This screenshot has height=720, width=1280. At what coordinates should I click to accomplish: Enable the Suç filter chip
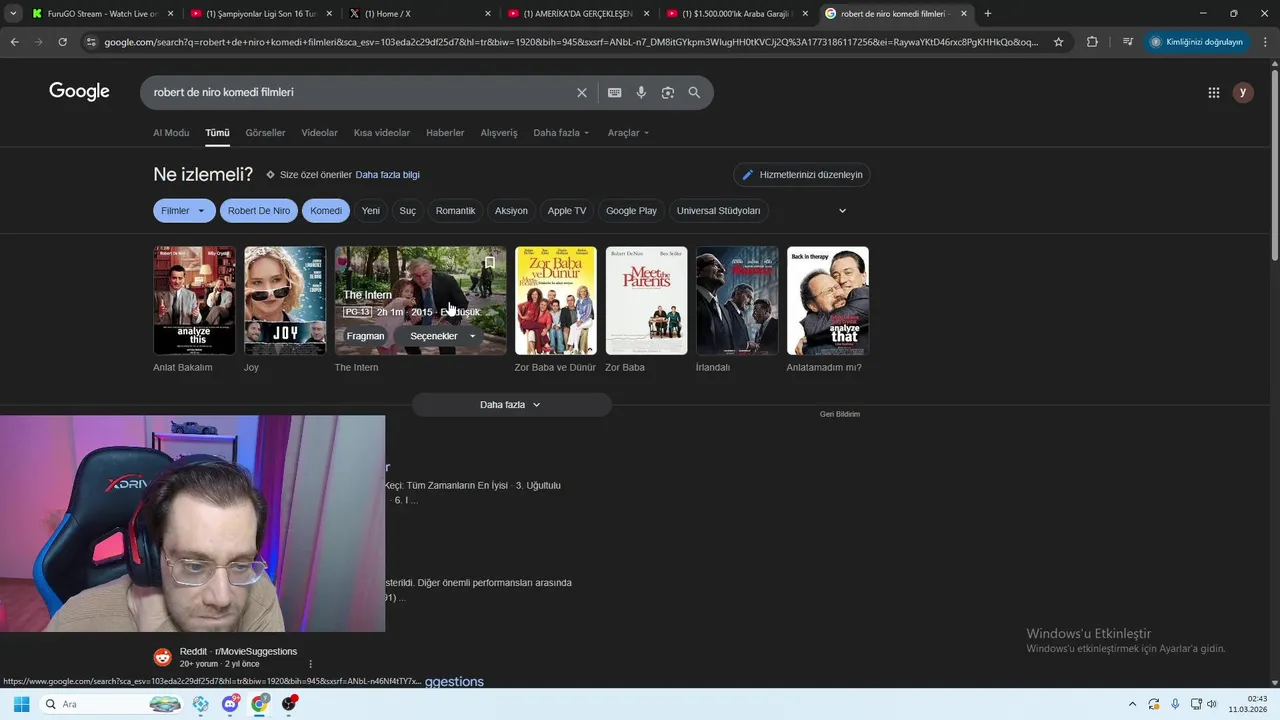click(x=408, y=211)
